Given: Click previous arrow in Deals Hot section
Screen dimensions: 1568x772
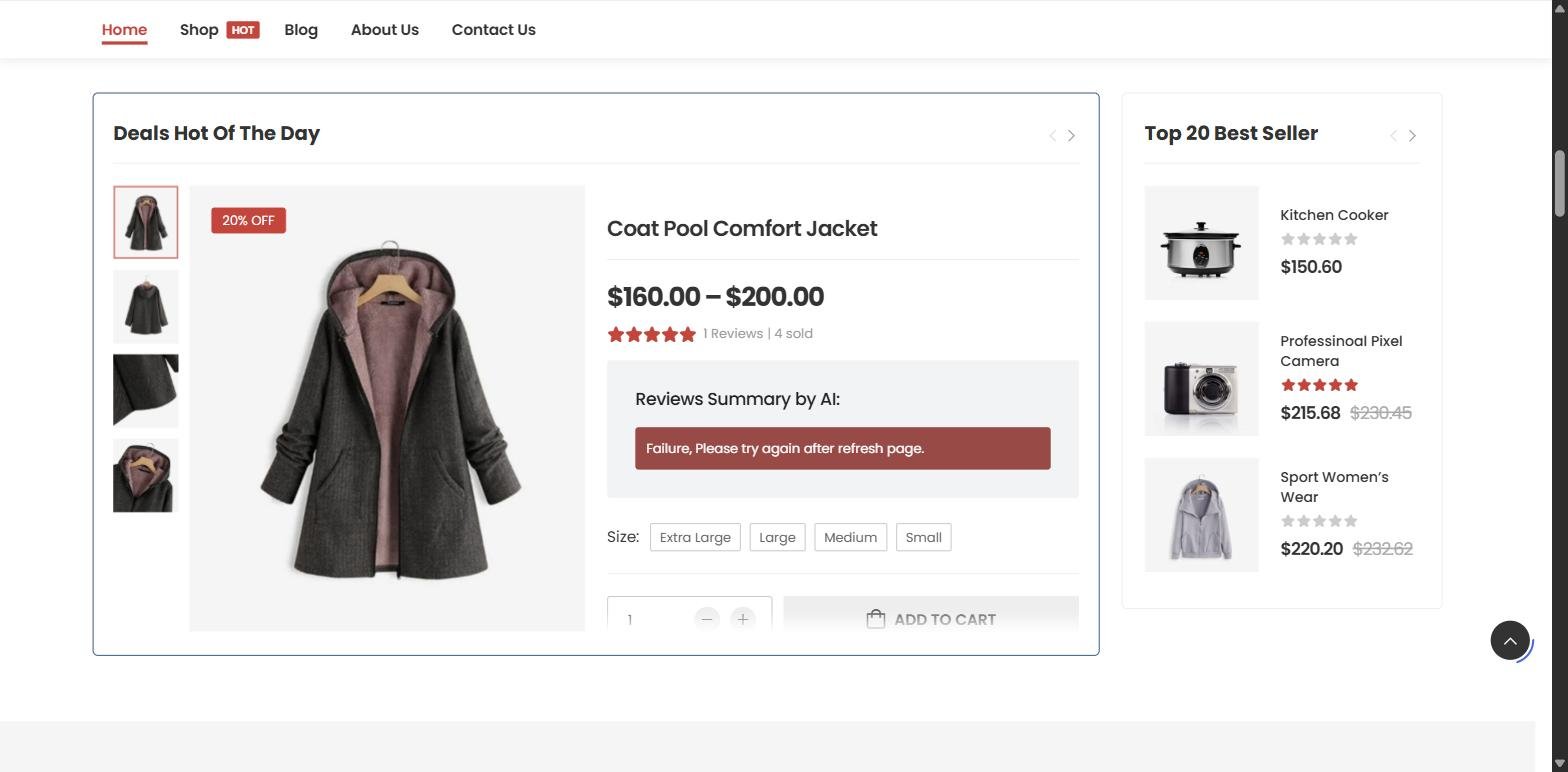Looking at the screenshot, I should pos(1052,135).
